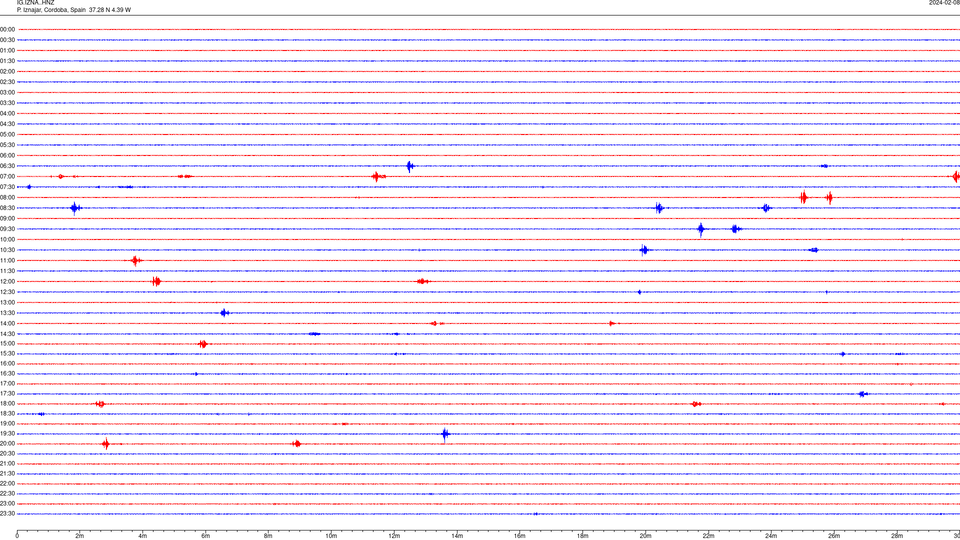Click the 22m axis tick label
Viewport: 960px width, 540px height.
[x=708, y=536]
